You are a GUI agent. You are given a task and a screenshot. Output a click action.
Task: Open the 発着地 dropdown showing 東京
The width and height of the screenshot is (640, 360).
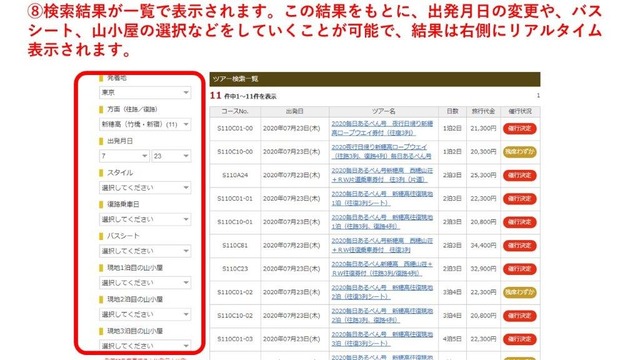click(x=145, y=93)
